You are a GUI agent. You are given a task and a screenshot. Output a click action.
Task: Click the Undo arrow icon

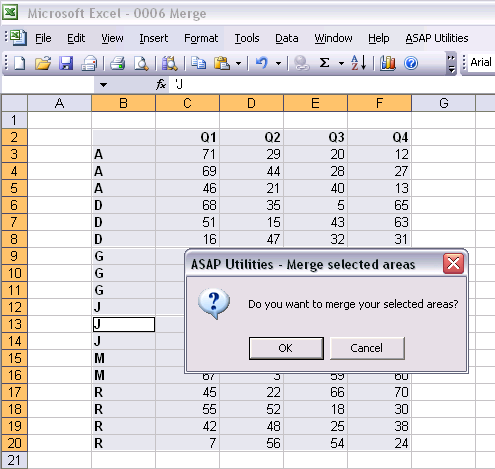262,63
